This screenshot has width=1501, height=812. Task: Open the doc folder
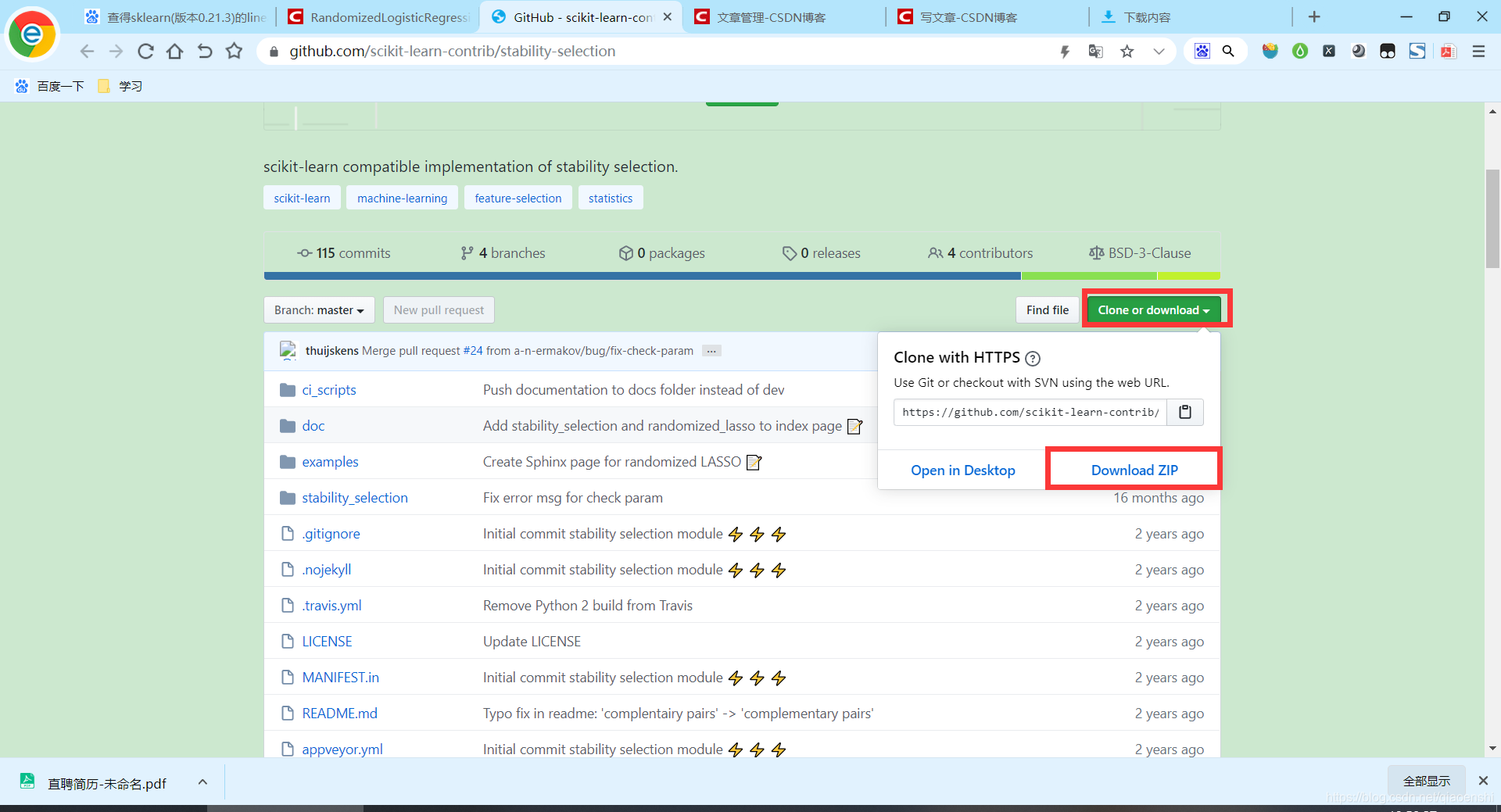(313, 426)
